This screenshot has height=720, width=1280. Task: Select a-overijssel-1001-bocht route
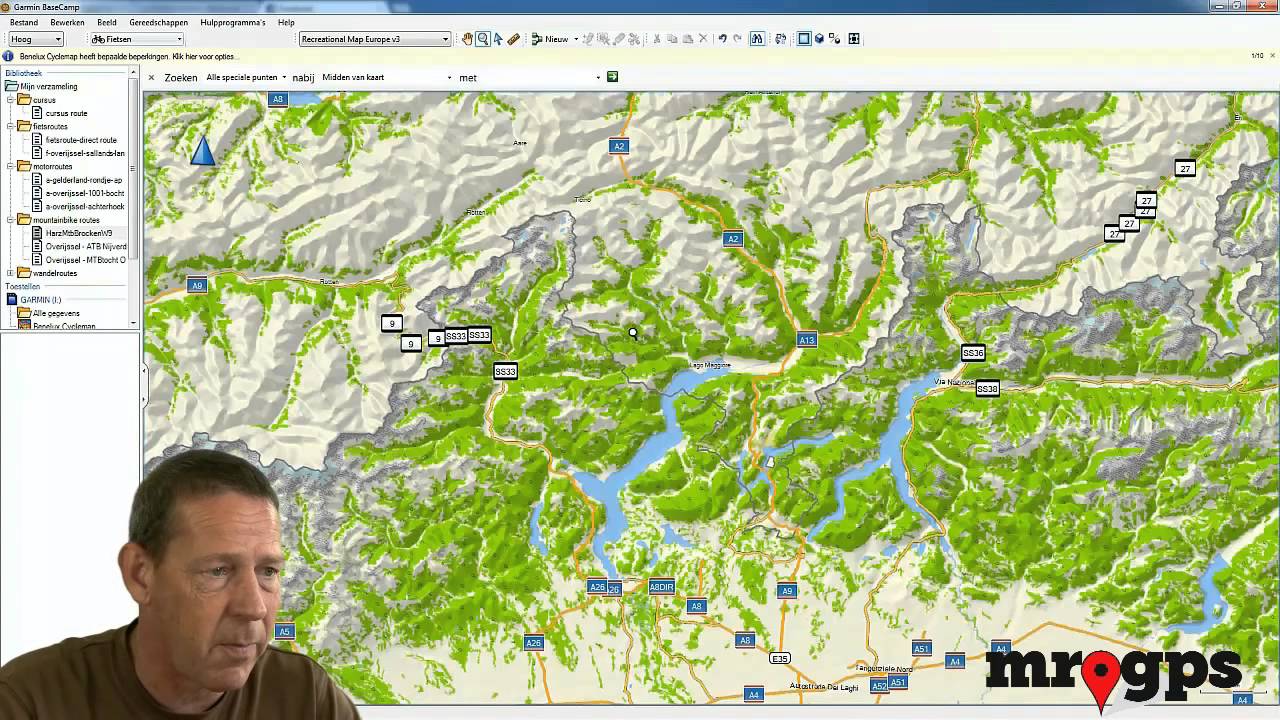tap(85, 193)
